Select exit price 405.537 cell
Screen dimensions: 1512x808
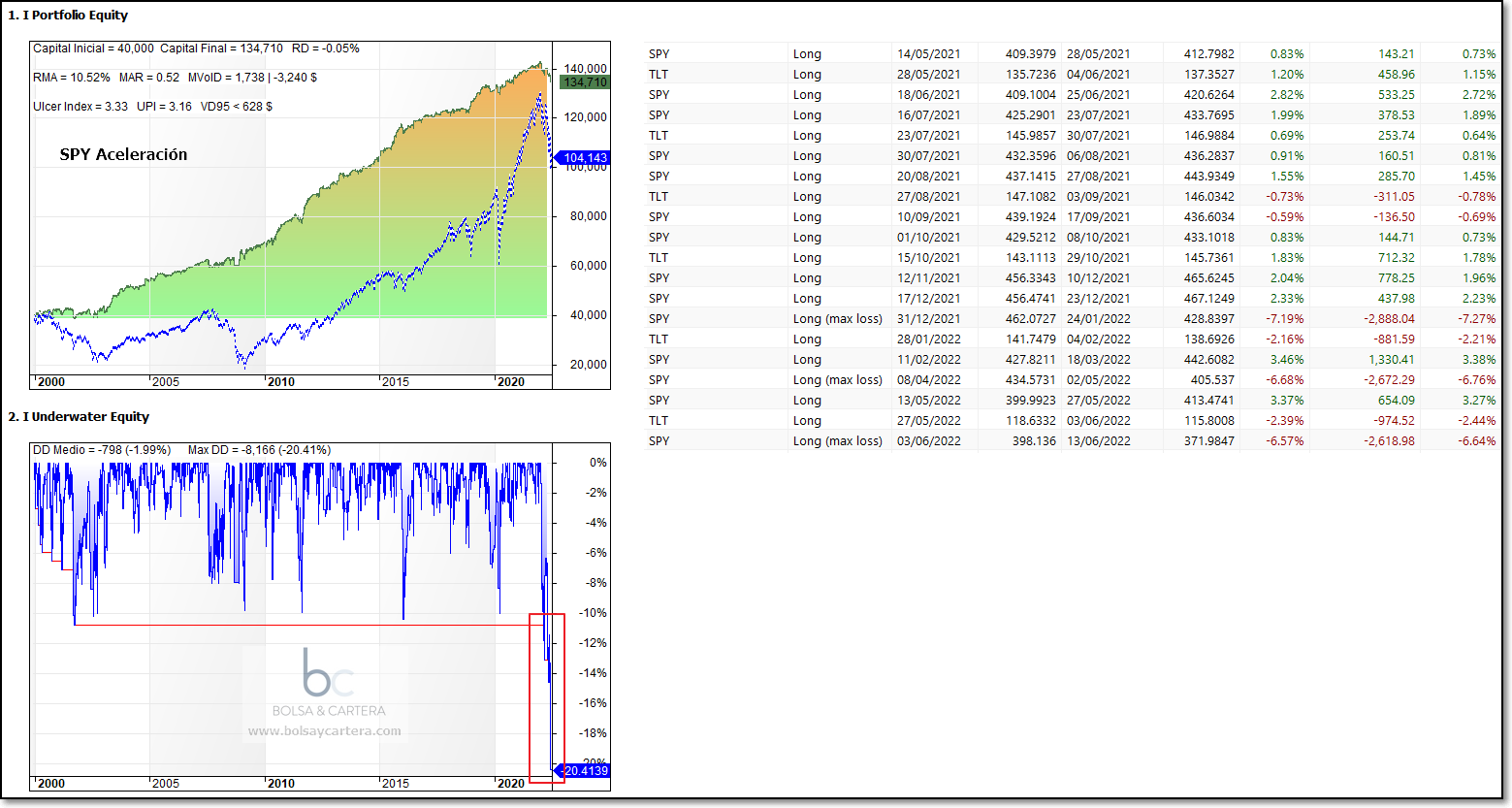click(1212, 380)
